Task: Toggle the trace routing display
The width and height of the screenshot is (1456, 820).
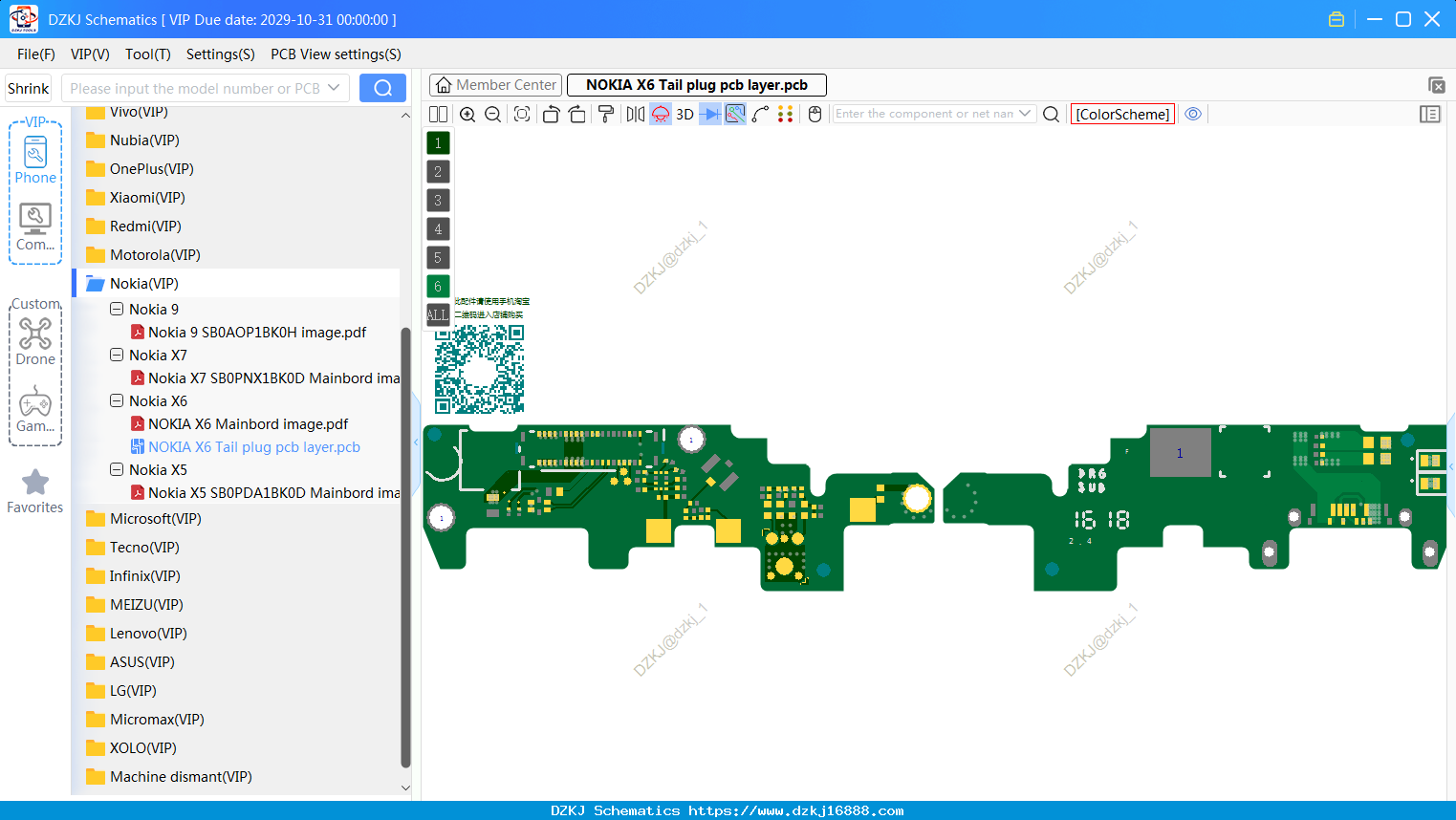Action: 735,114
